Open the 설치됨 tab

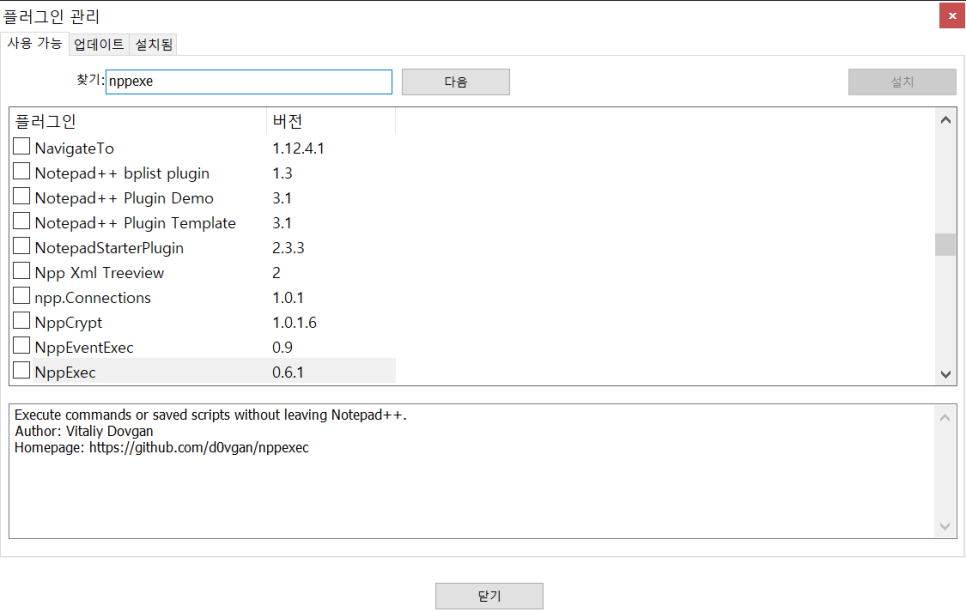coord(153,44)
